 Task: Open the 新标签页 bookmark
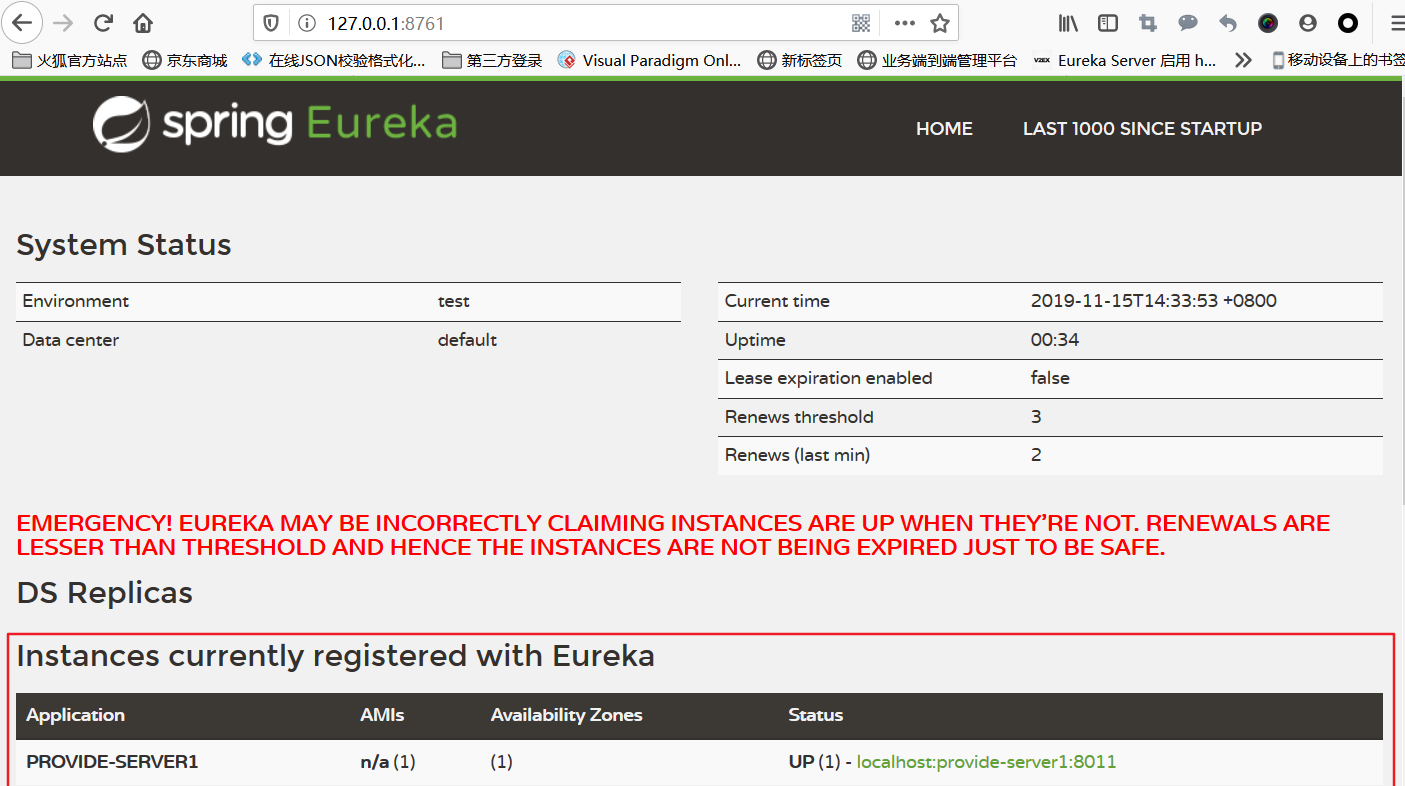pos(800,60)
